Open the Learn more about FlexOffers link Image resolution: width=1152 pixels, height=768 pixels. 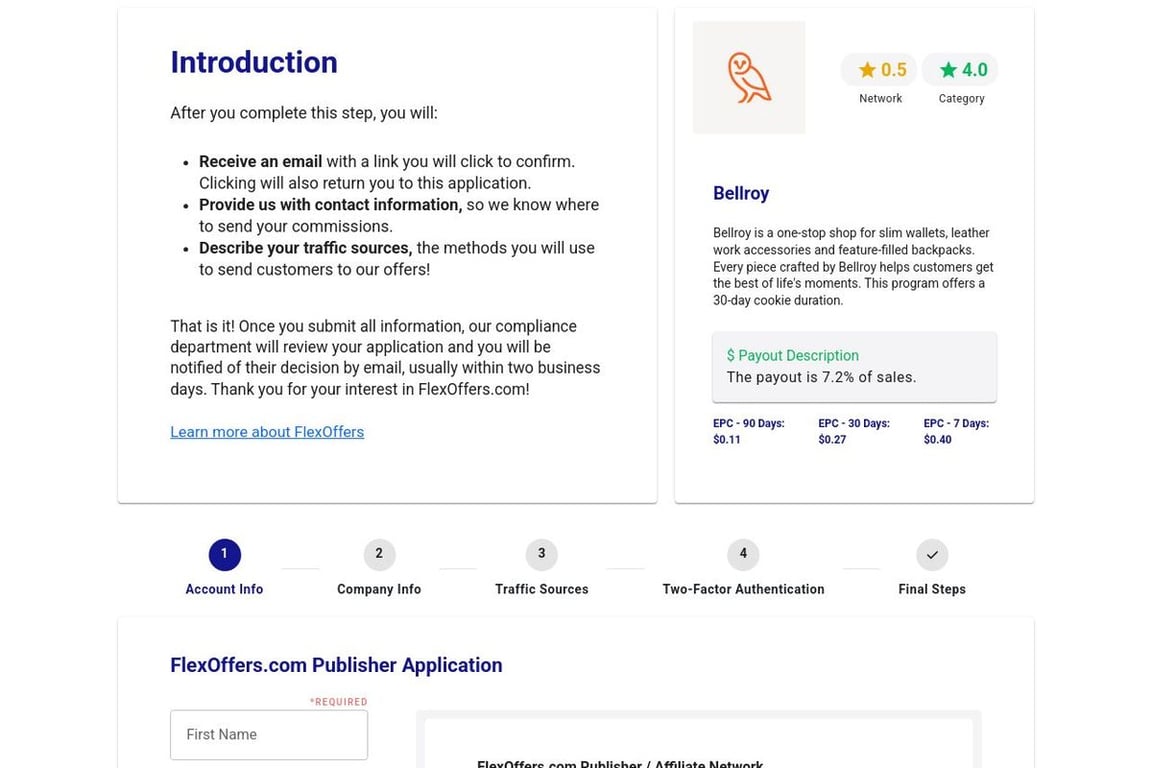pos(267,432)
